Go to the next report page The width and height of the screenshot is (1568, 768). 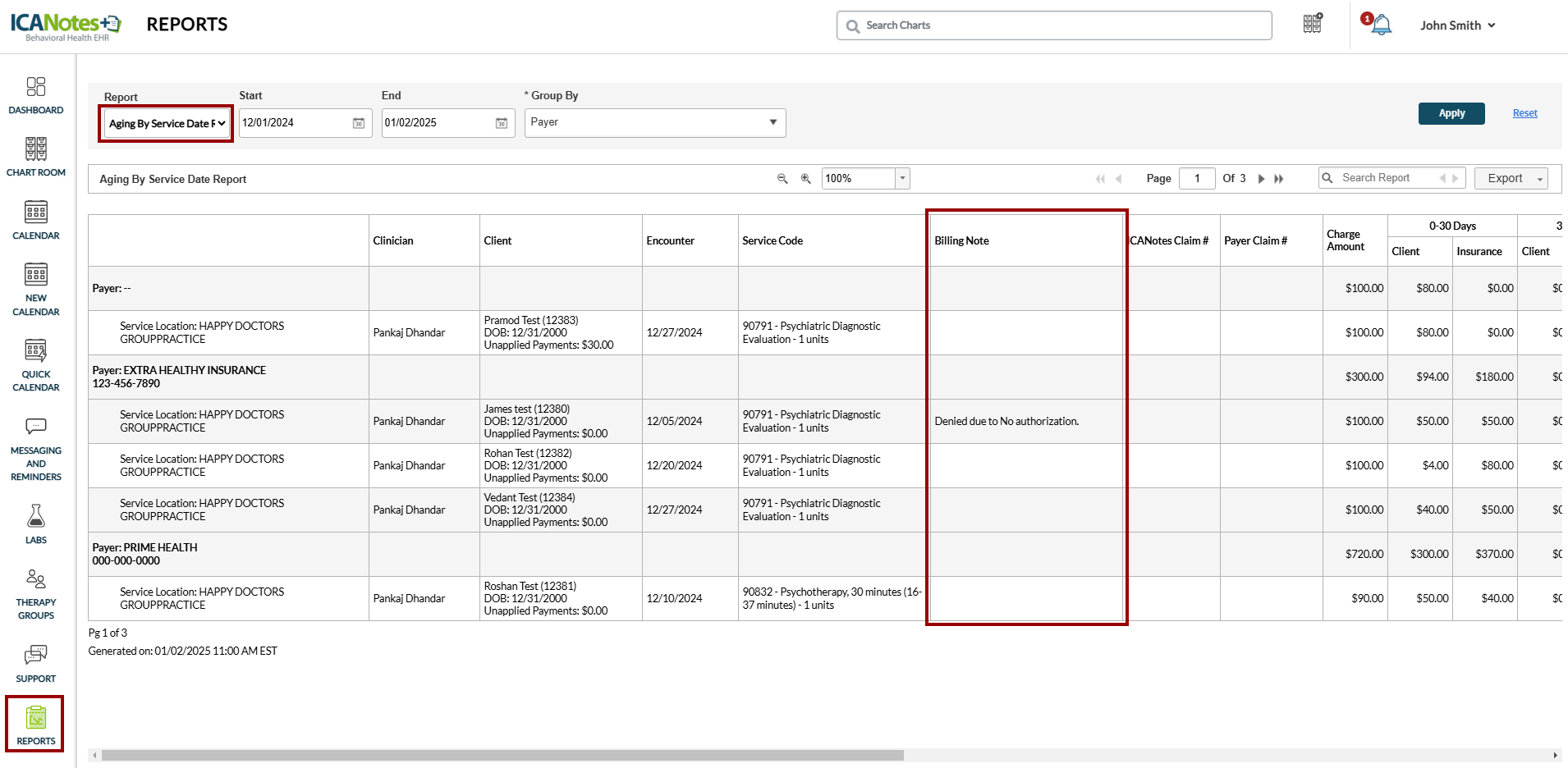coord(1262,179)
